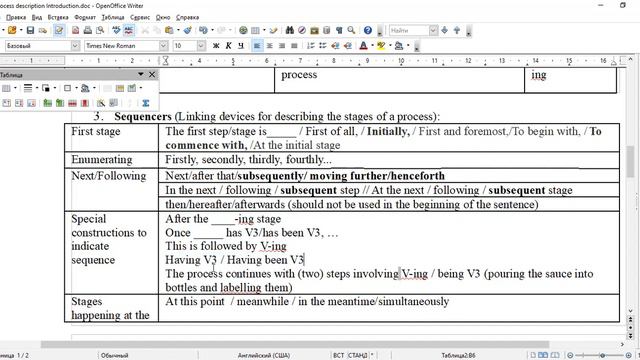Viewport: 640px width, 360px height.
Task: Open page preview icon
Action: tap(100, 30)
